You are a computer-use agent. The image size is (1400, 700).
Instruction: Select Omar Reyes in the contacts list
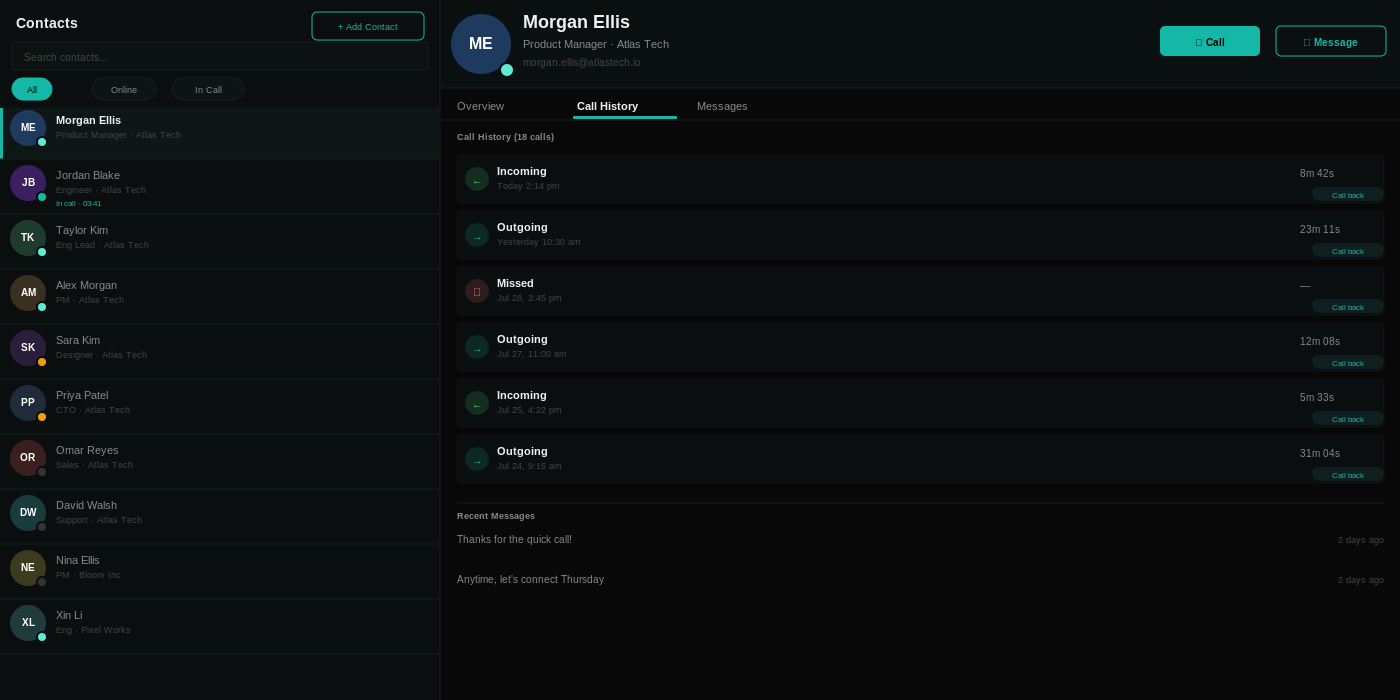220,462
